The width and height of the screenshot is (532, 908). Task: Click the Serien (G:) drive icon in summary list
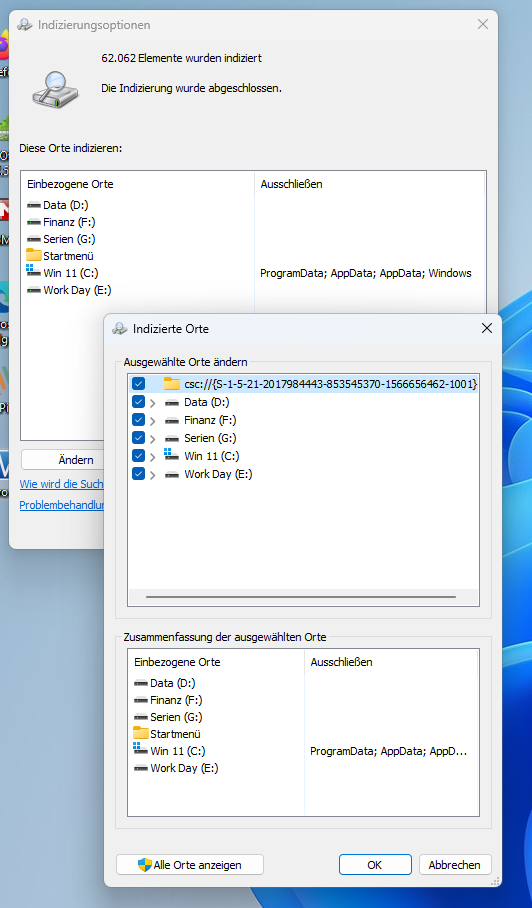141,717
